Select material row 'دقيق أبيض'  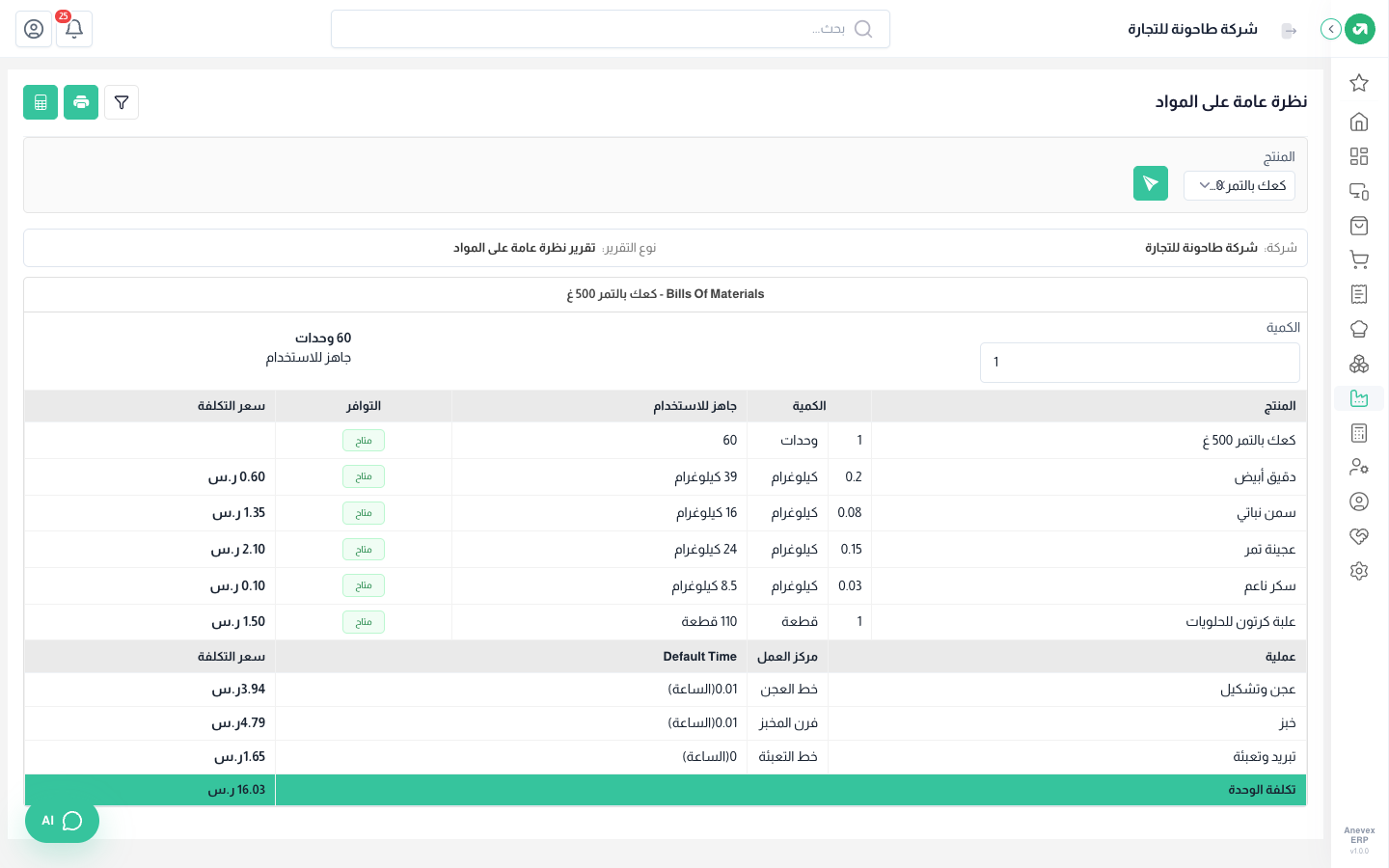pos(666,477)
